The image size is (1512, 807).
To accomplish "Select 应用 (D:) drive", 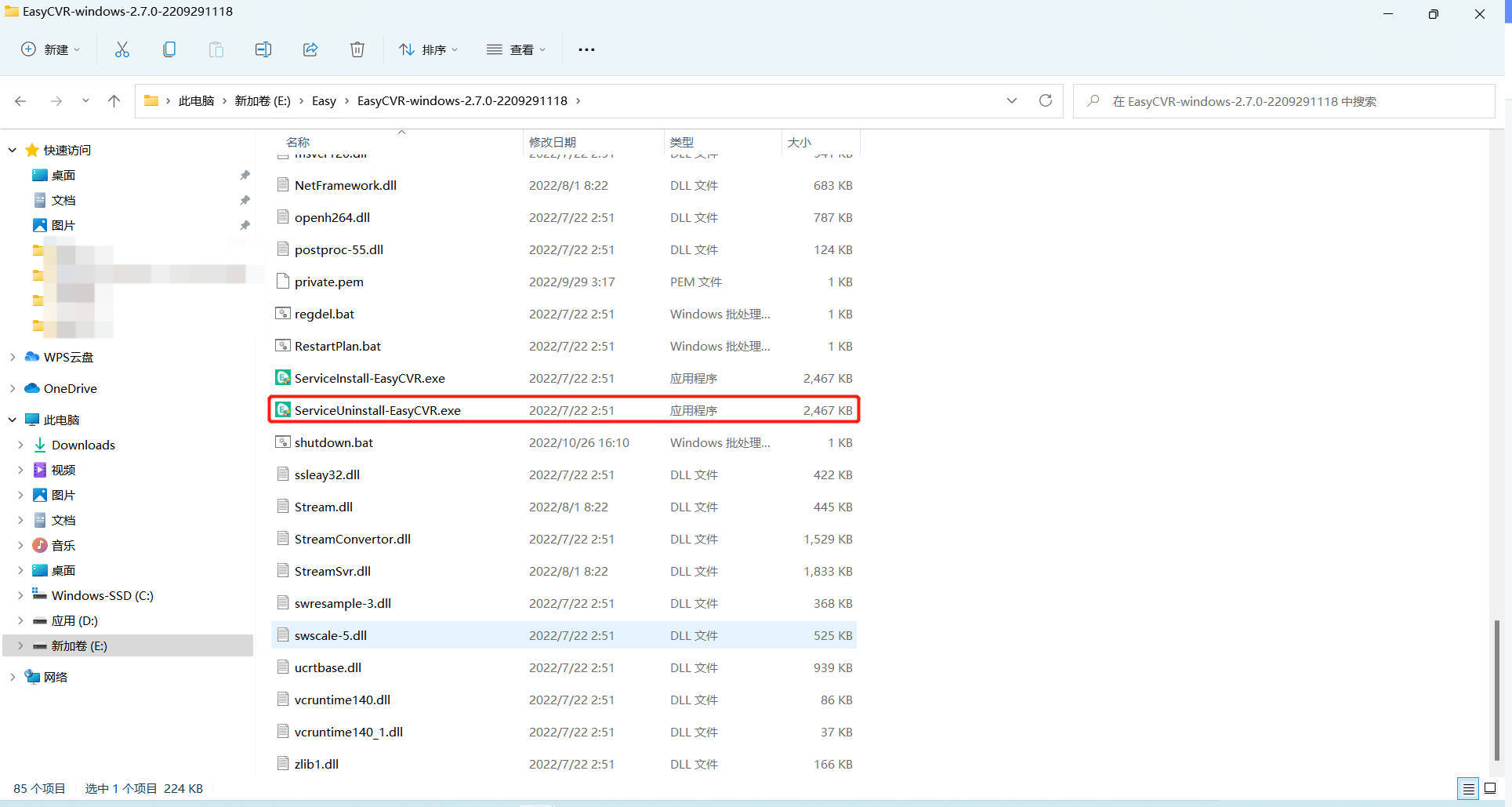I will (74, 620).
